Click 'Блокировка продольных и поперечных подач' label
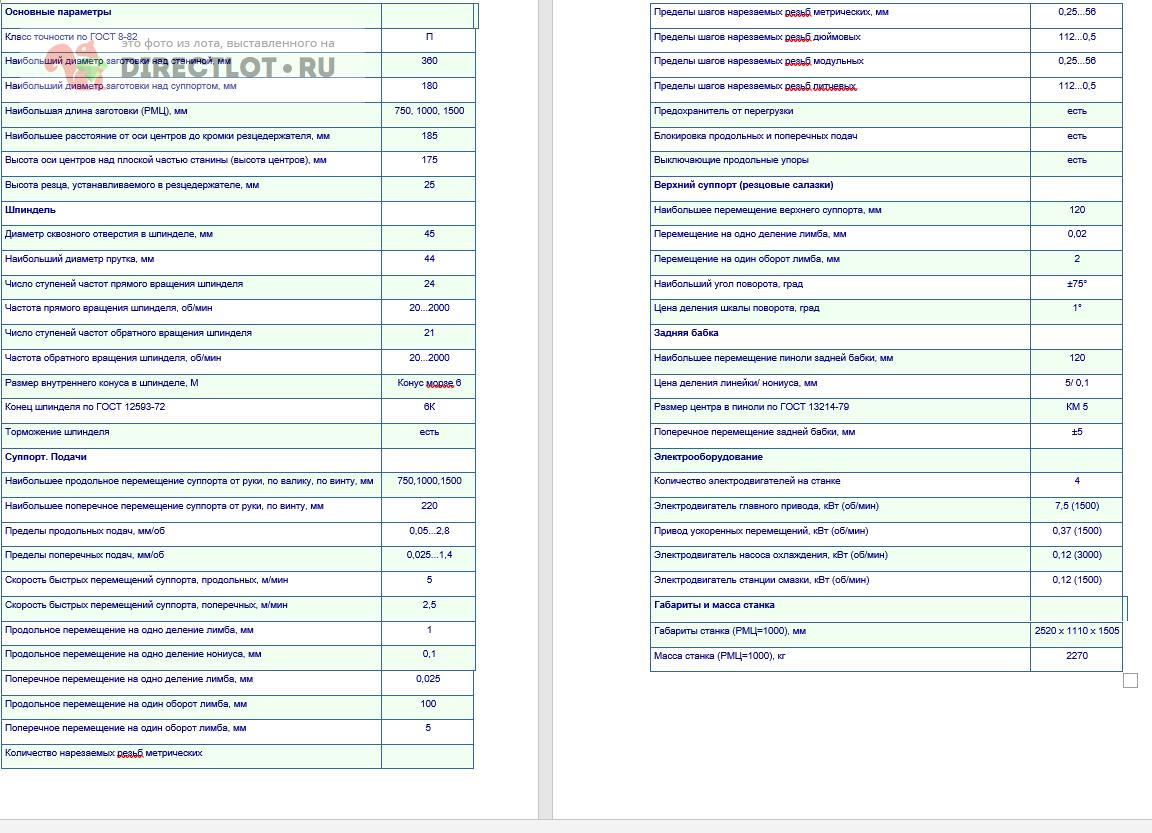 pos(755,136)
